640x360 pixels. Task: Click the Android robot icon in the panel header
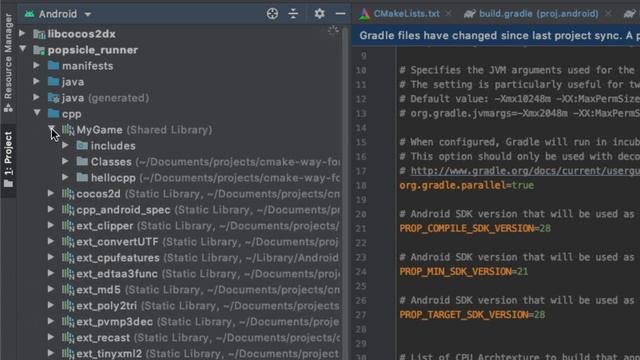(x=29, y=14)
